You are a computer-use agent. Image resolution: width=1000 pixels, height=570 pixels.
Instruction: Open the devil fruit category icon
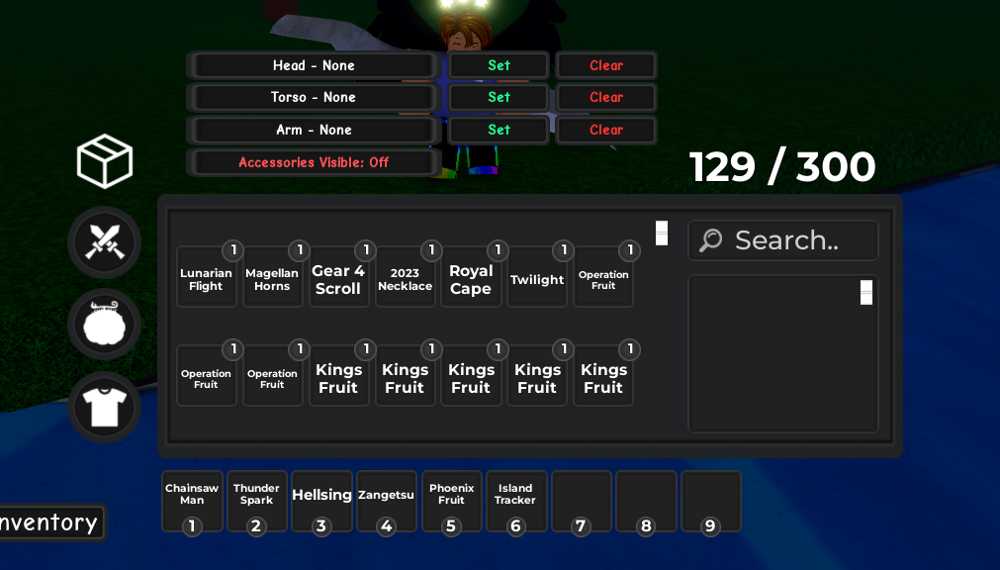point(105,325)
